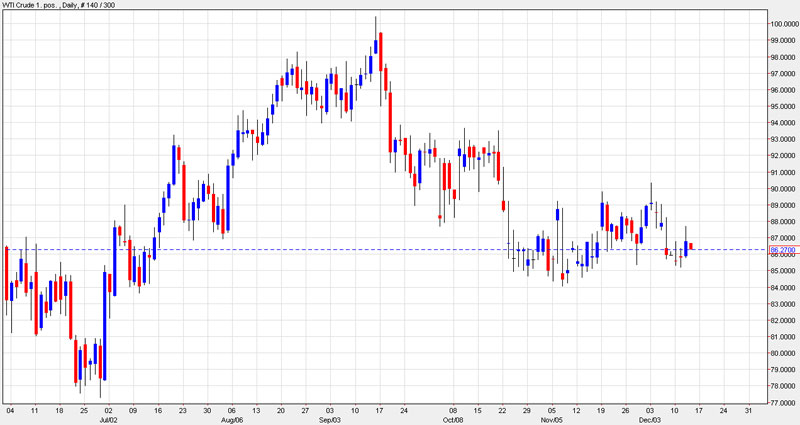800x425 pixels.
Task: Click the 78.0000 price level label
Action: click(x=784, y=386)
